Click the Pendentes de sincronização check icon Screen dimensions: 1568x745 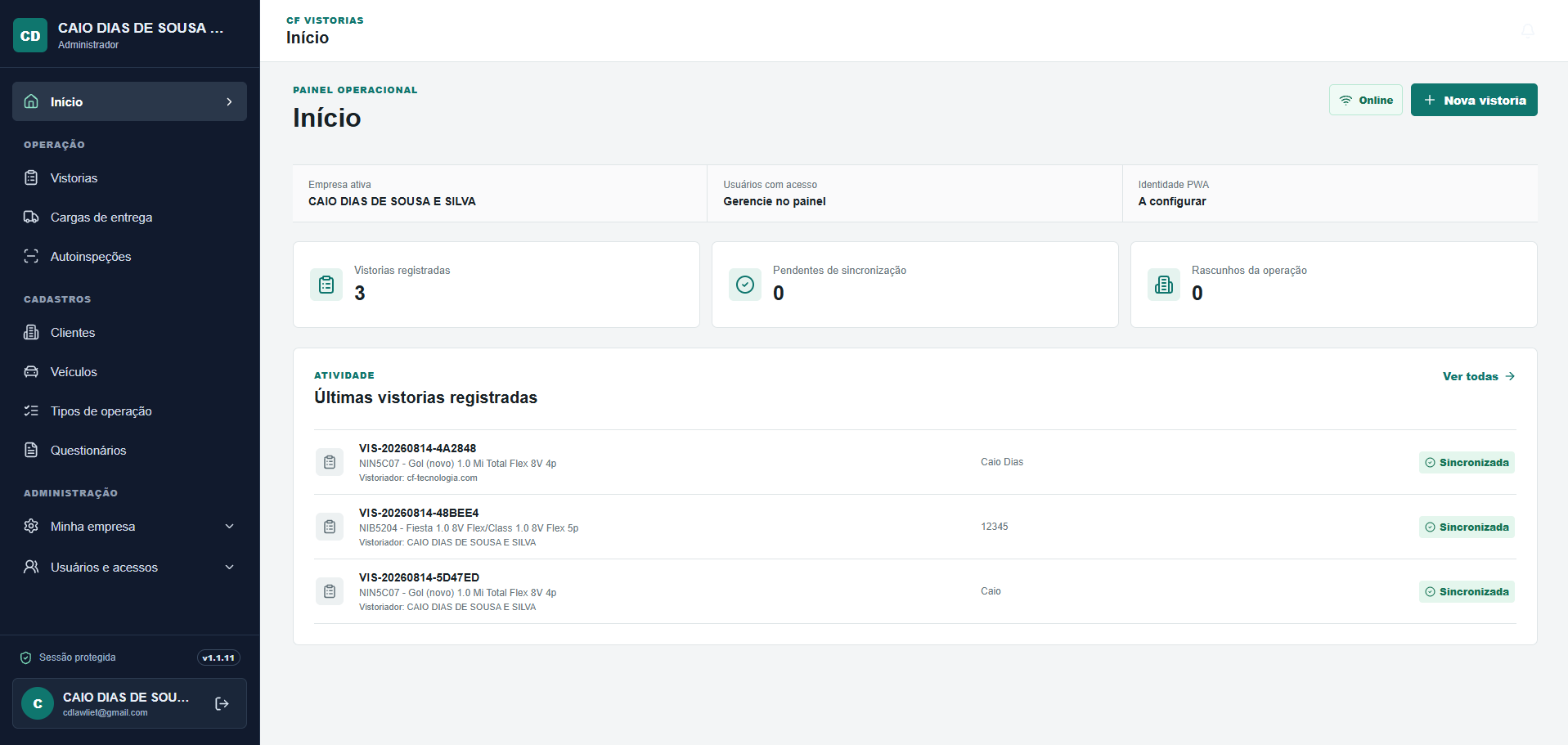coord(745,285)
